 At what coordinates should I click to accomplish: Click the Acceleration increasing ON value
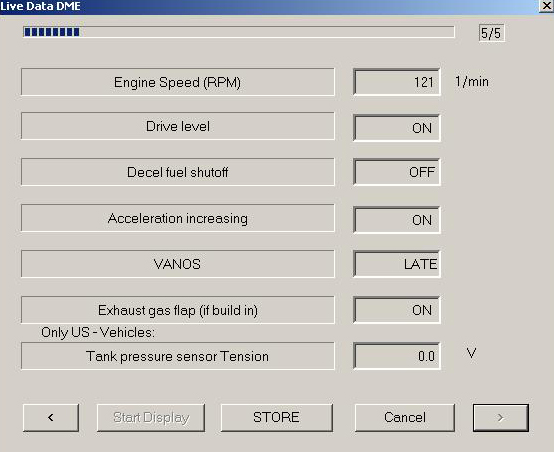click(397, 220)
